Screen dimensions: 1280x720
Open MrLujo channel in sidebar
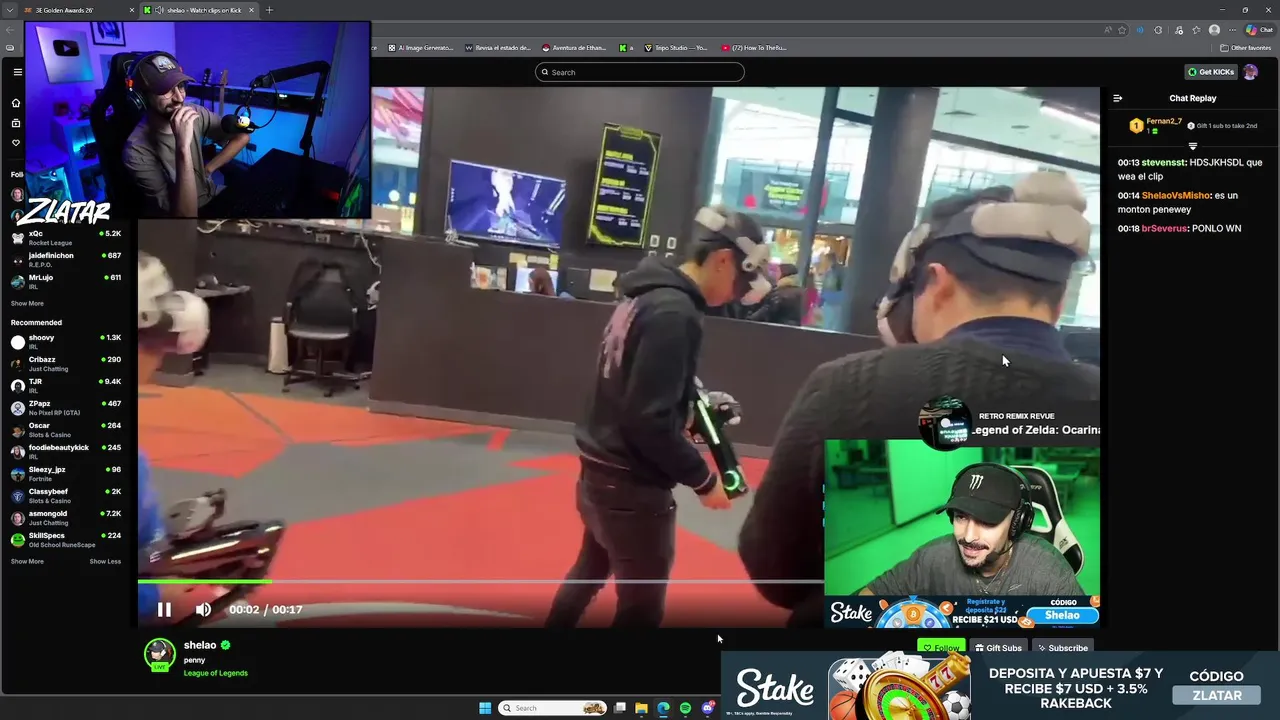tap(66, 281)
